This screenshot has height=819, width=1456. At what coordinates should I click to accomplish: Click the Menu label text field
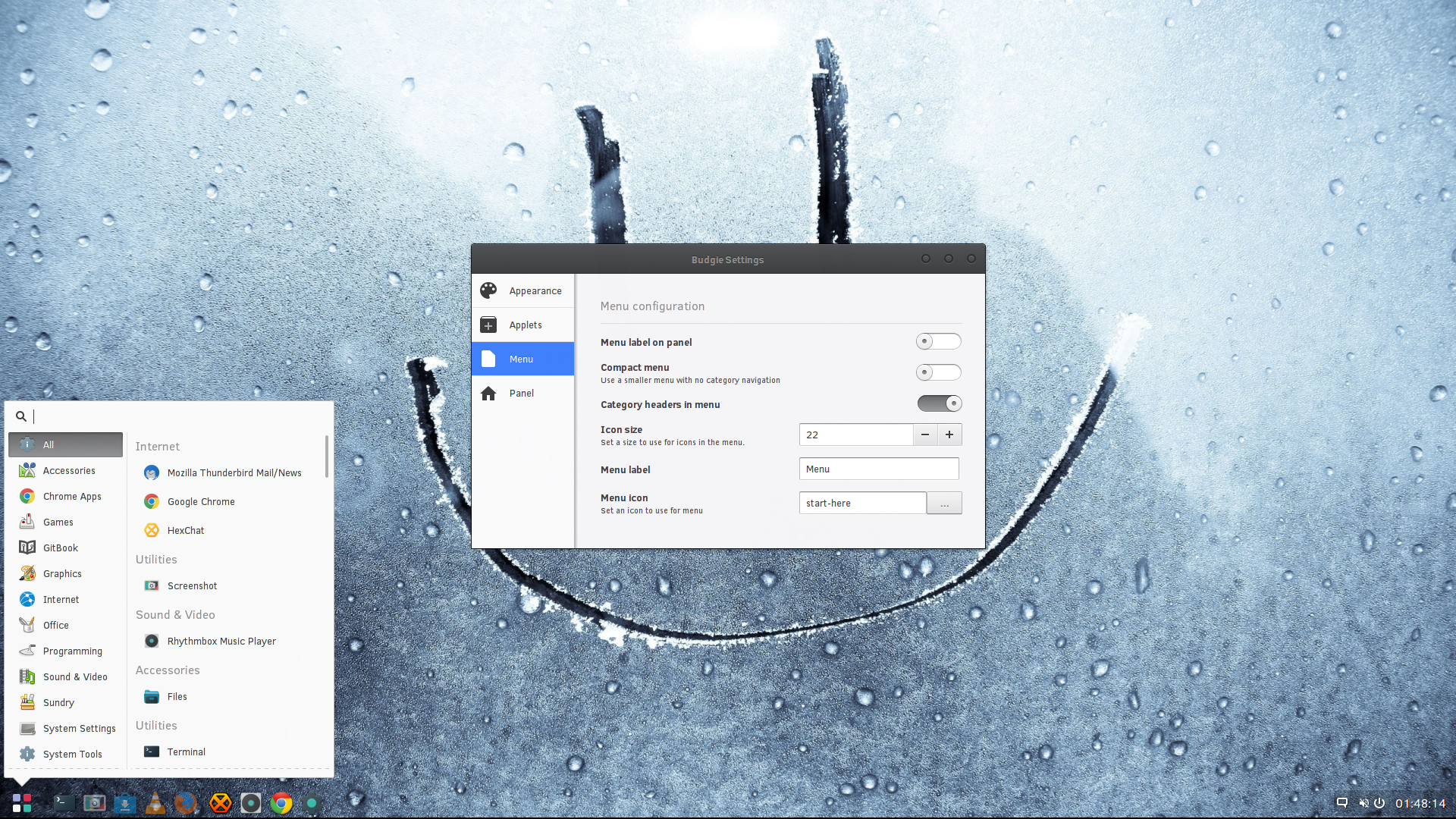click(879, 469)
